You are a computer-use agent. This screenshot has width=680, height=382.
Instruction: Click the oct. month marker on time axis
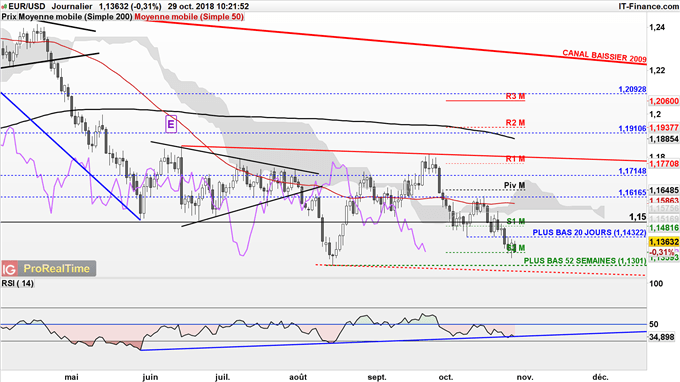point(445,377)
